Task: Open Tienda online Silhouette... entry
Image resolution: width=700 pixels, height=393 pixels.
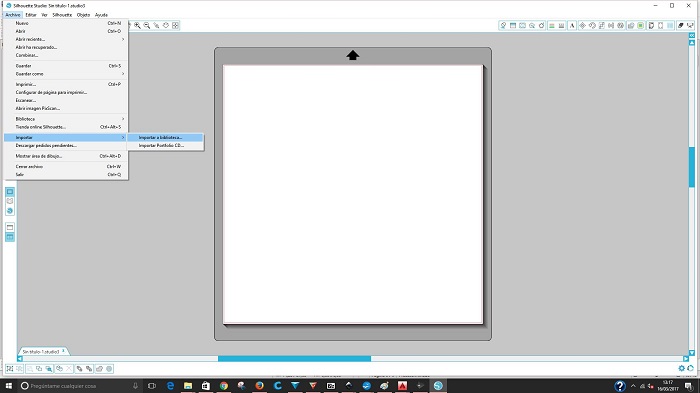Action: [x=66, y=127]
